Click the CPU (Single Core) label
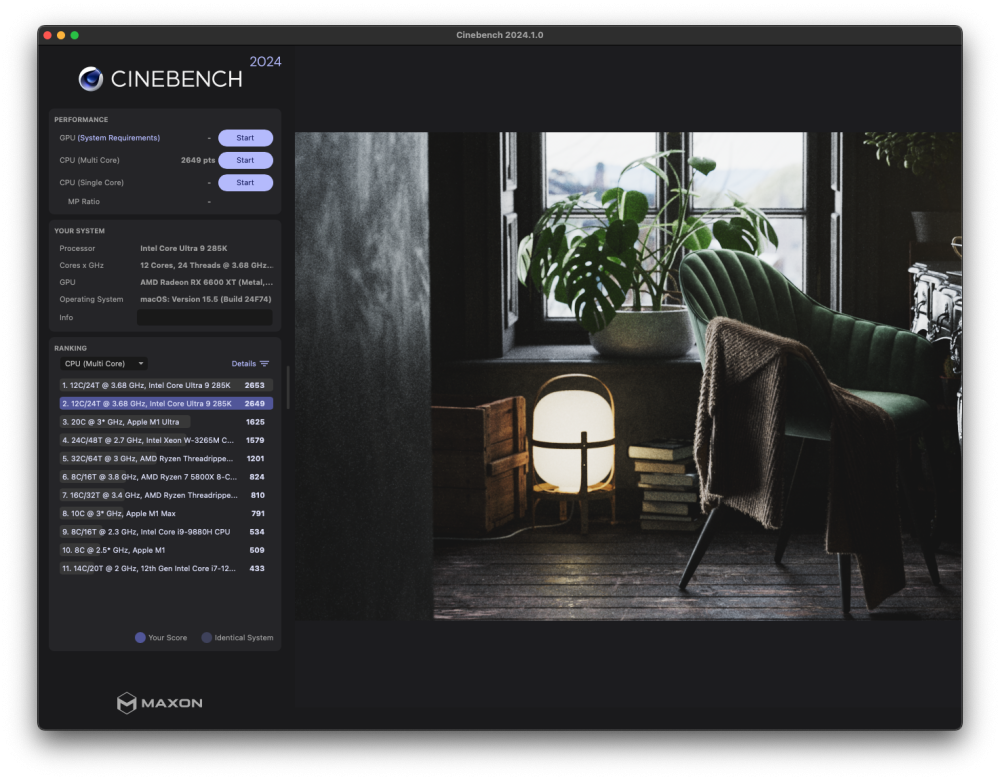The width and height of the screenshot is (1000, 780). (x=91, y=182)
